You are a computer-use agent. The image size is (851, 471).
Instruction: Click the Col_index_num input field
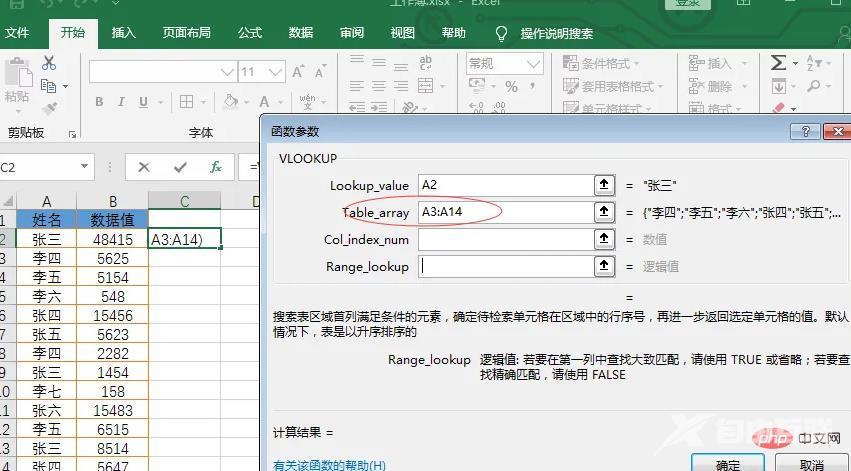(505, 239)
